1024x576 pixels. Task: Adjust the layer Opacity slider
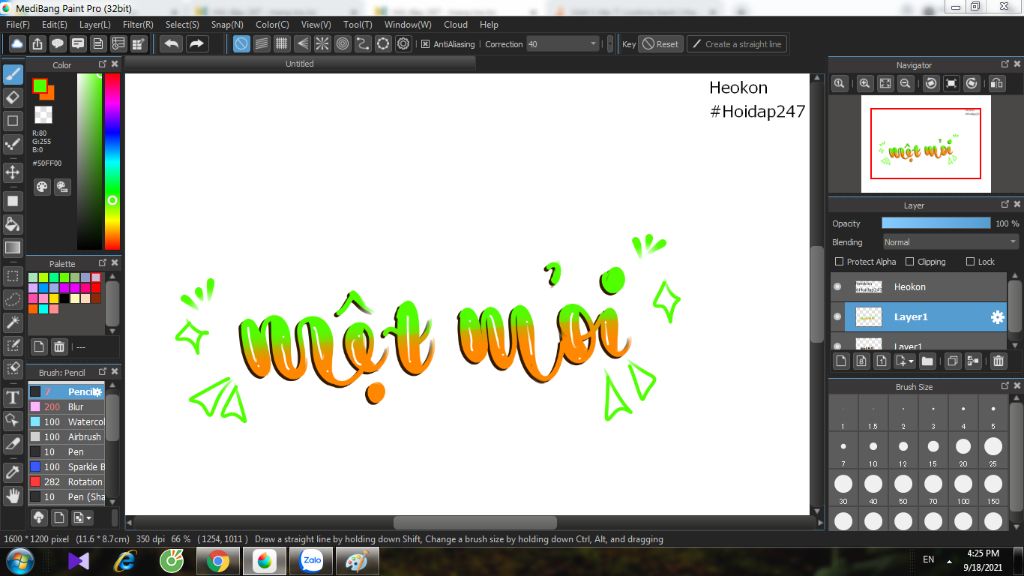point(936,223)
